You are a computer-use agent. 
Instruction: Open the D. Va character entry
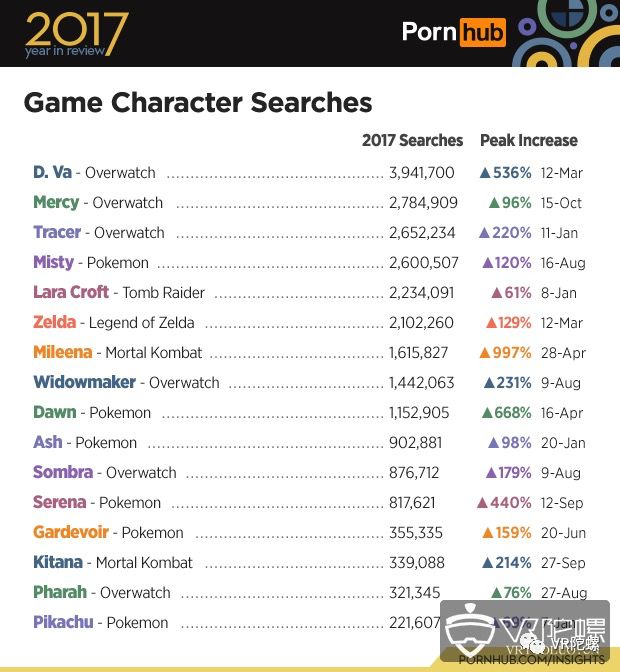click(x=54, y=173)
